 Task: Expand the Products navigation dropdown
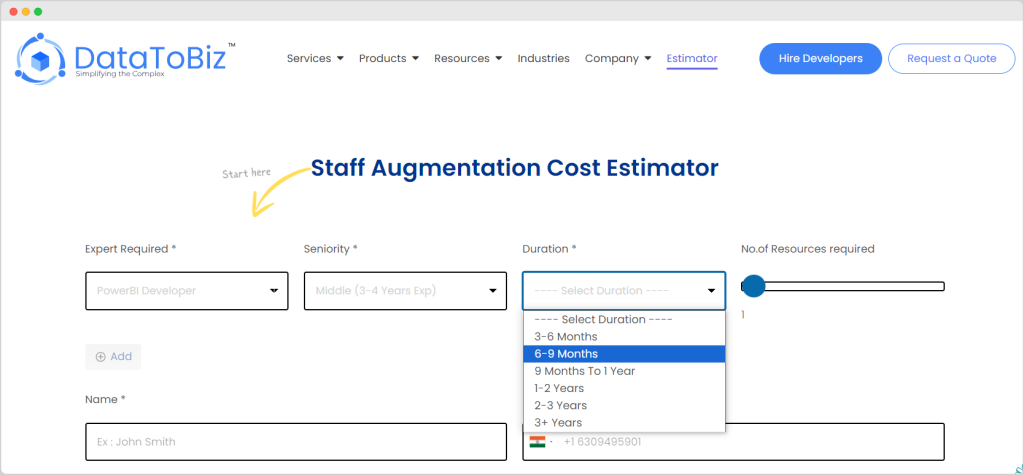coord(388,58)
